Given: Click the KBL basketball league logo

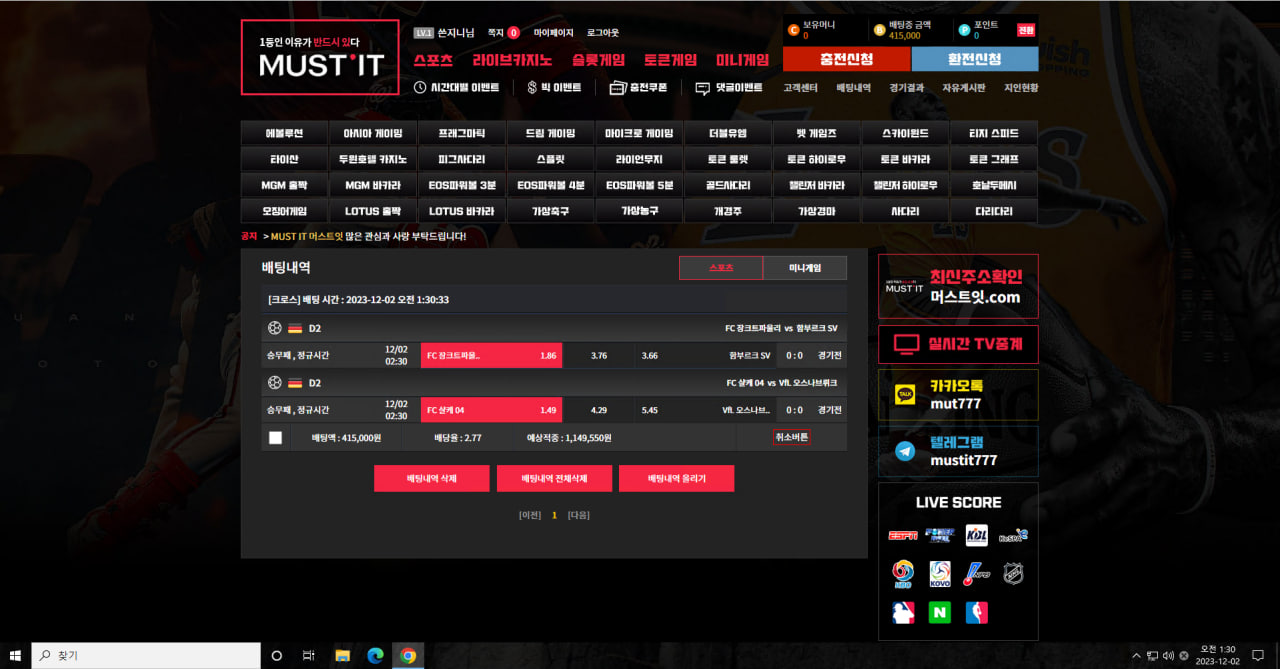Looking at the screenshot, I should 976,535.
